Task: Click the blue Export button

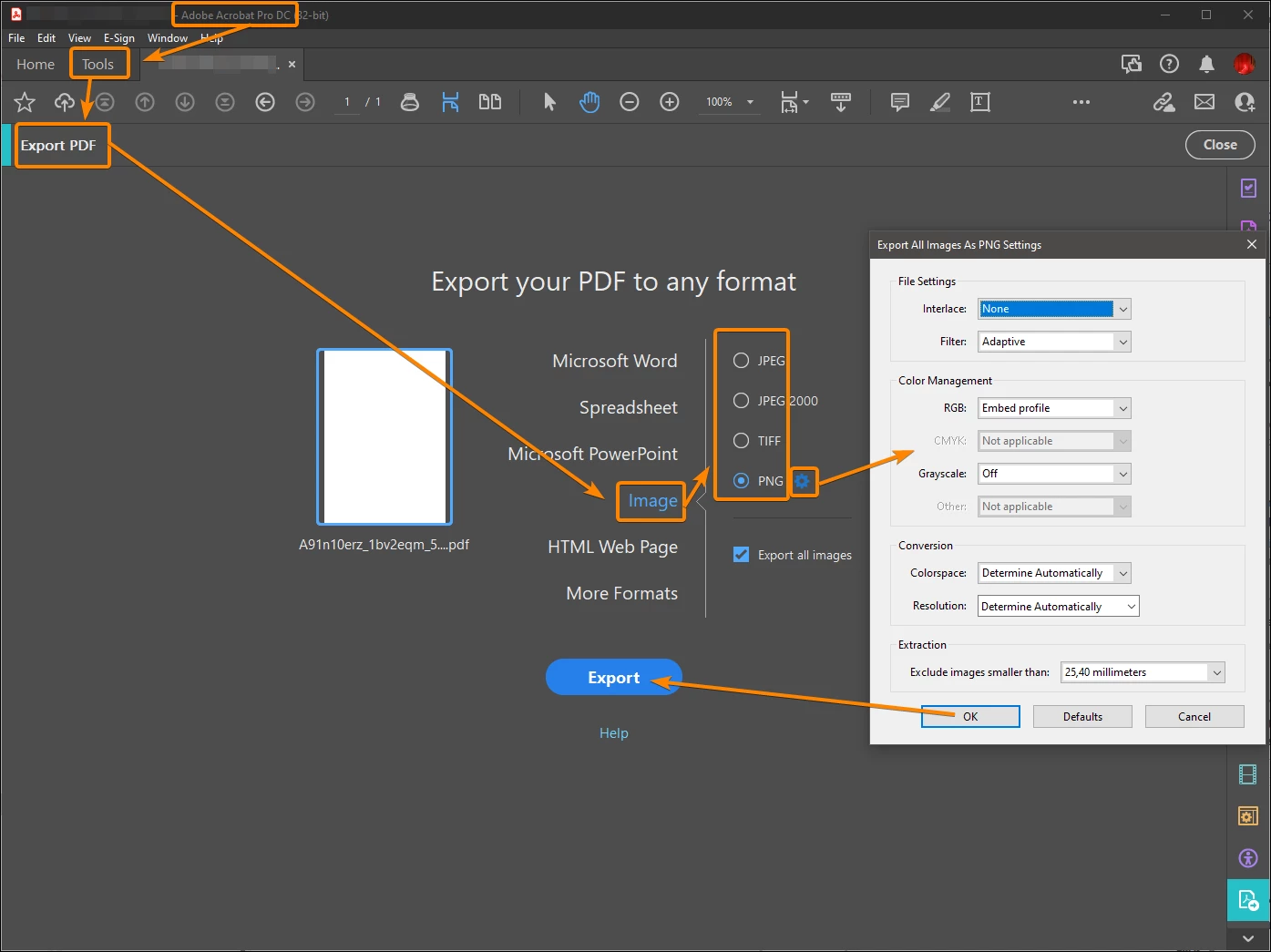Action: (614, 677)
